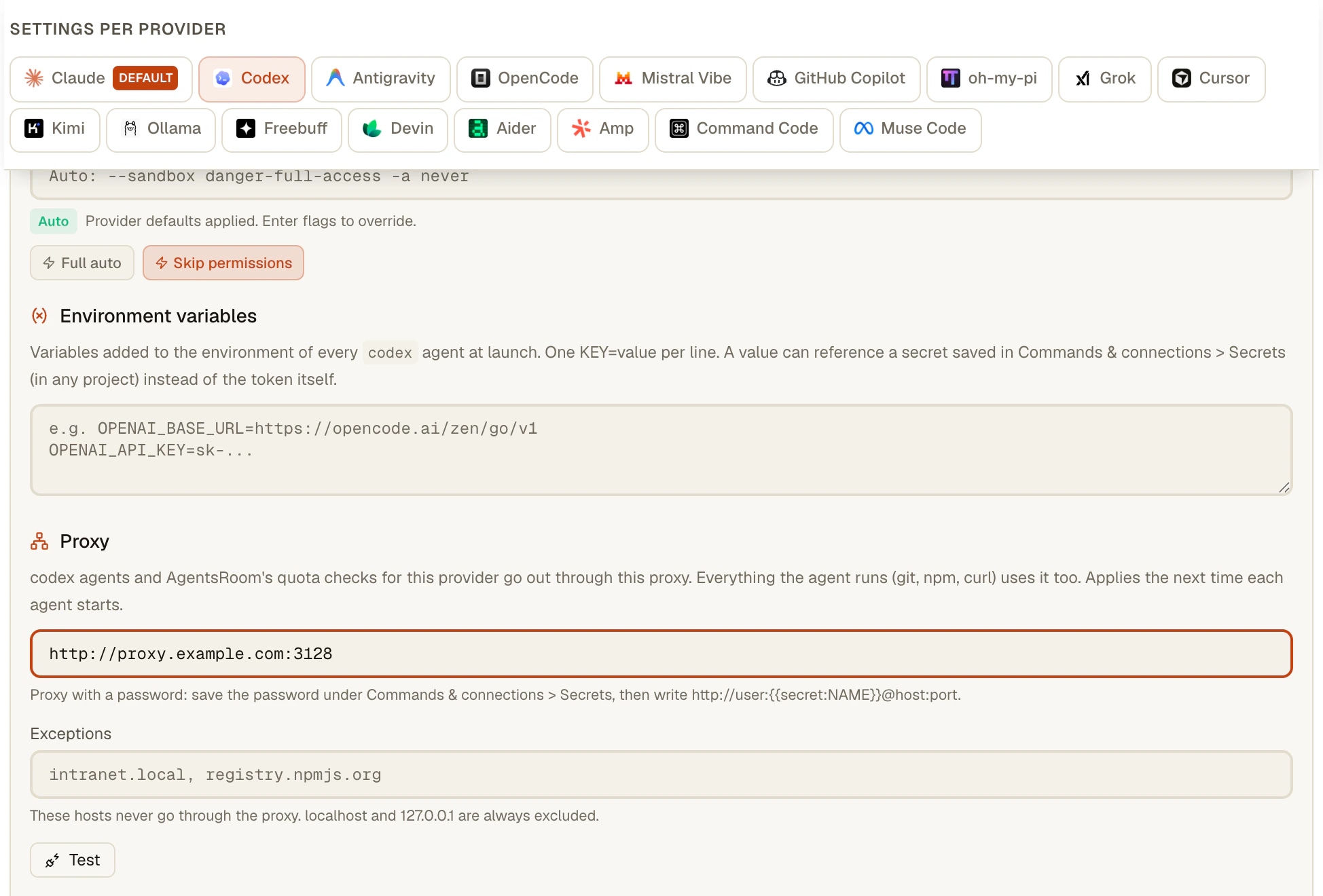
Task: Click the Codex logo icon
Action: click(223, 78)
